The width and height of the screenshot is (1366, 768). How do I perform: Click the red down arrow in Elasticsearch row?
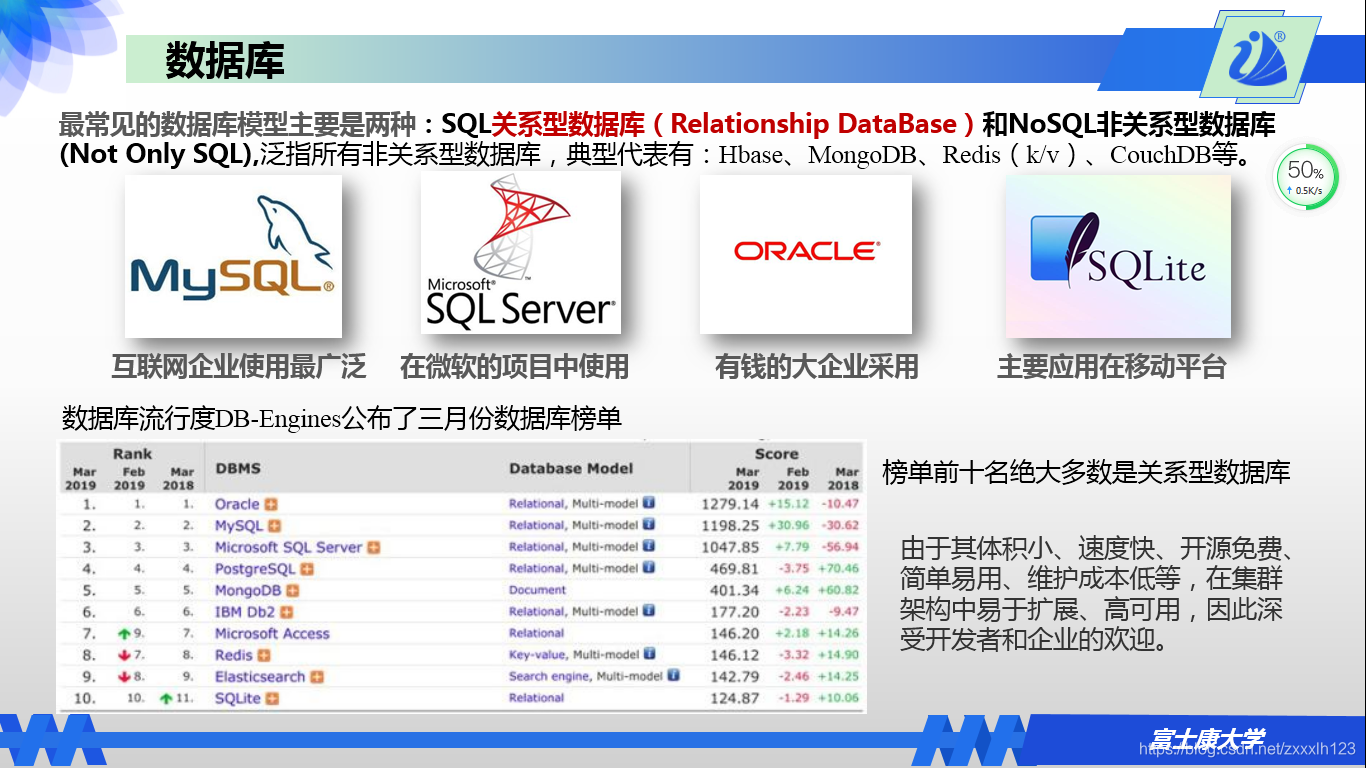click(x=123, y=677)
